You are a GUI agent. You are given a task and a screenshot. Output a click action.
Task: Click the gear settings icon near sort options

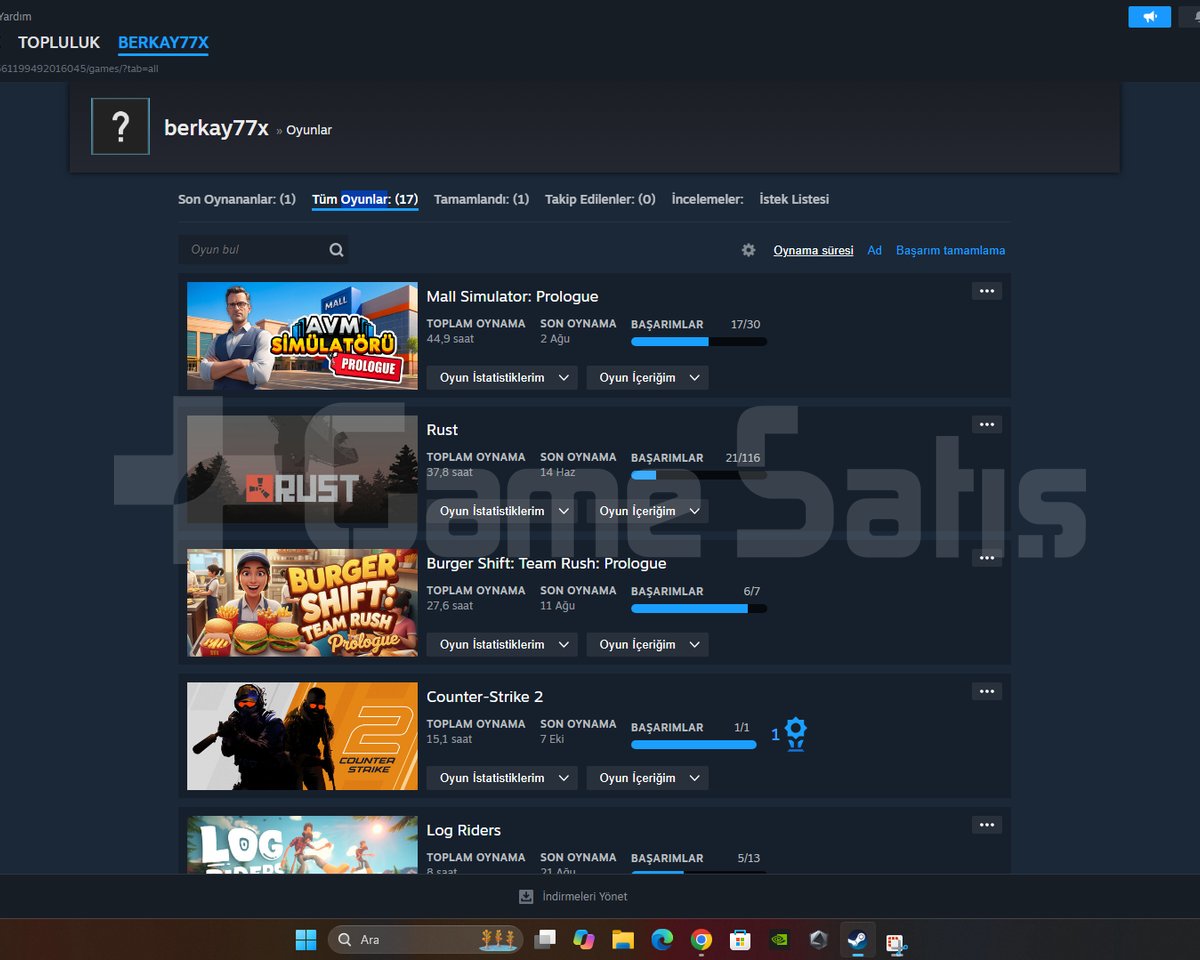click(x=748, y=250)
